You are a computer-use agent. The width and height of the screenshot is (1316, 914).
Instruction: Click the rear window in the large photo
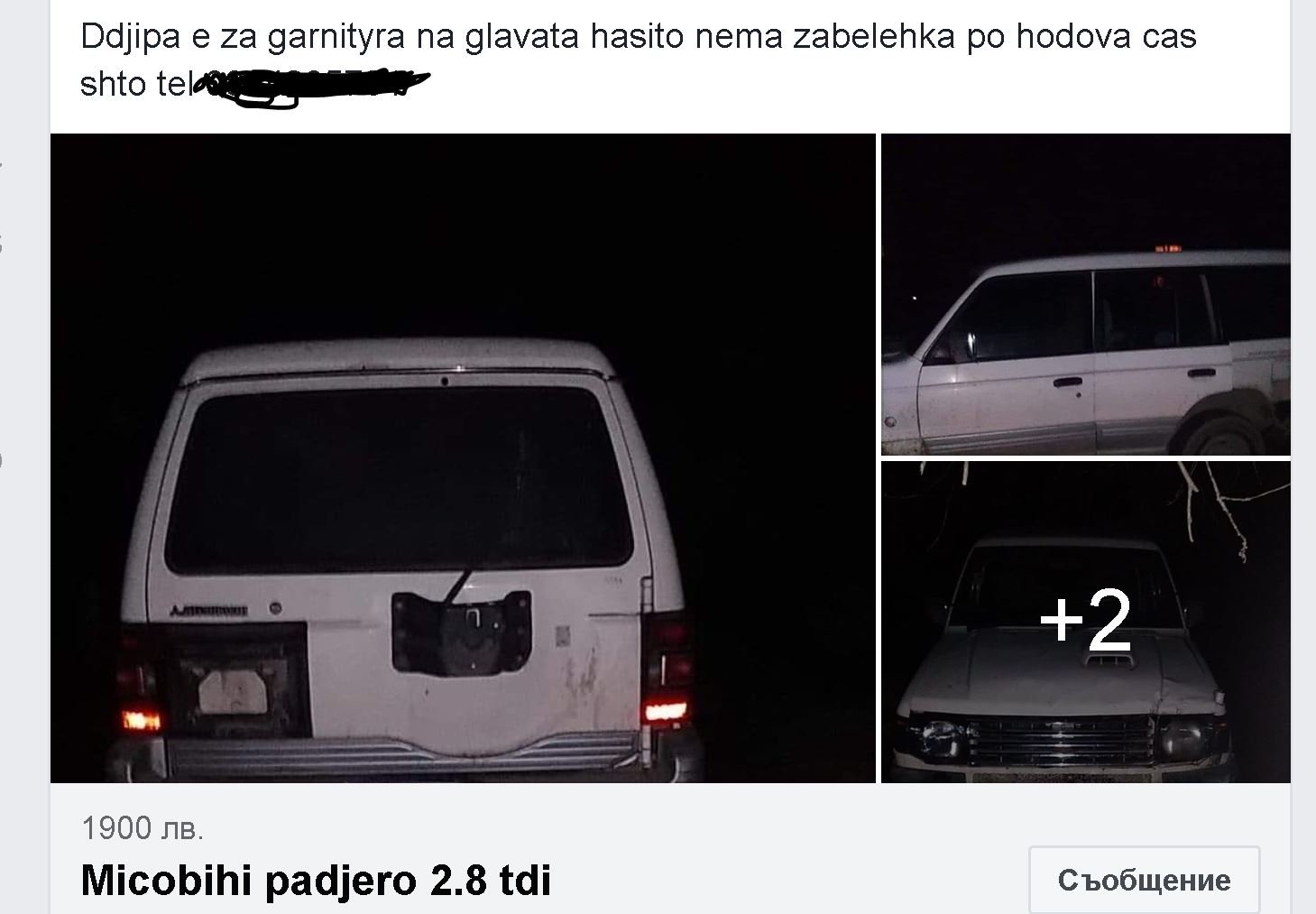399,478
